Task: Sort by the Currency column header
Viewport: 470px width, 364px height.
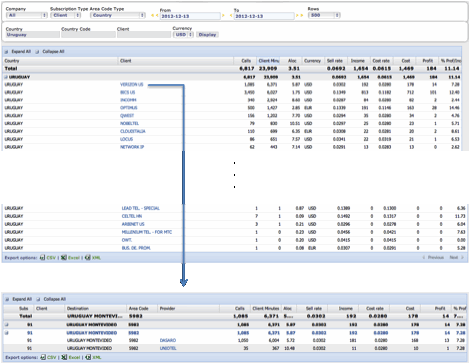Action: [x=312, y=61]
